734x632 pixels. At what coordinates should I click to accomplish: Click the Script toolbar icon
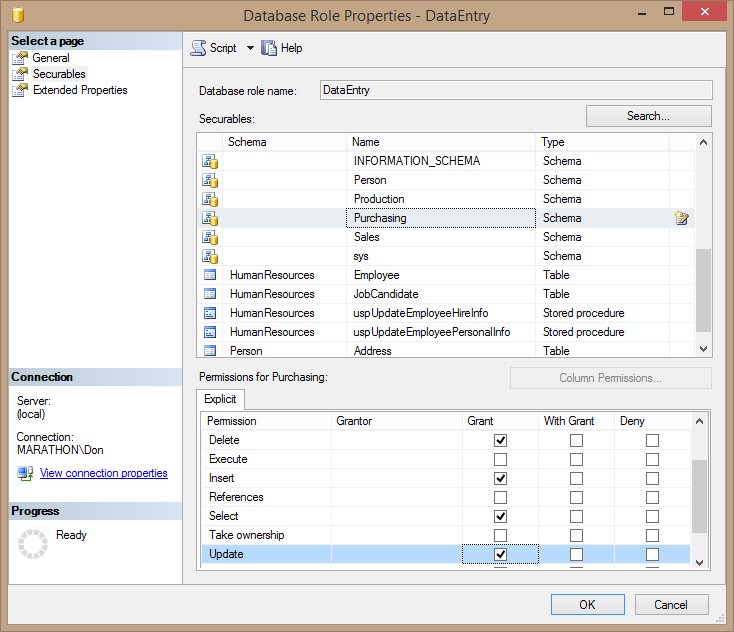[x=198, y=48]
